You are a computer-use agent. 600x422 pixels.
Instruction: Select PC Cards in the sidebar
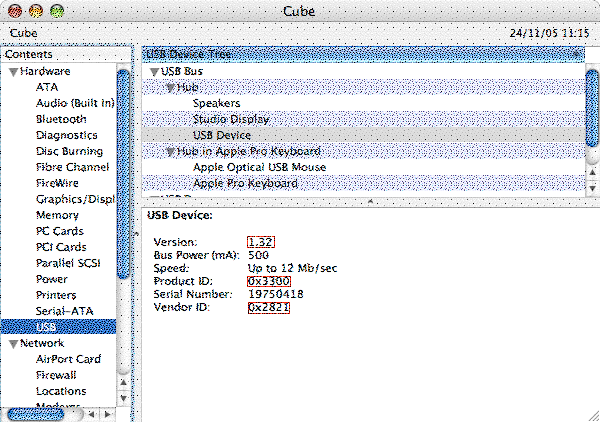(x=60, y=231)
